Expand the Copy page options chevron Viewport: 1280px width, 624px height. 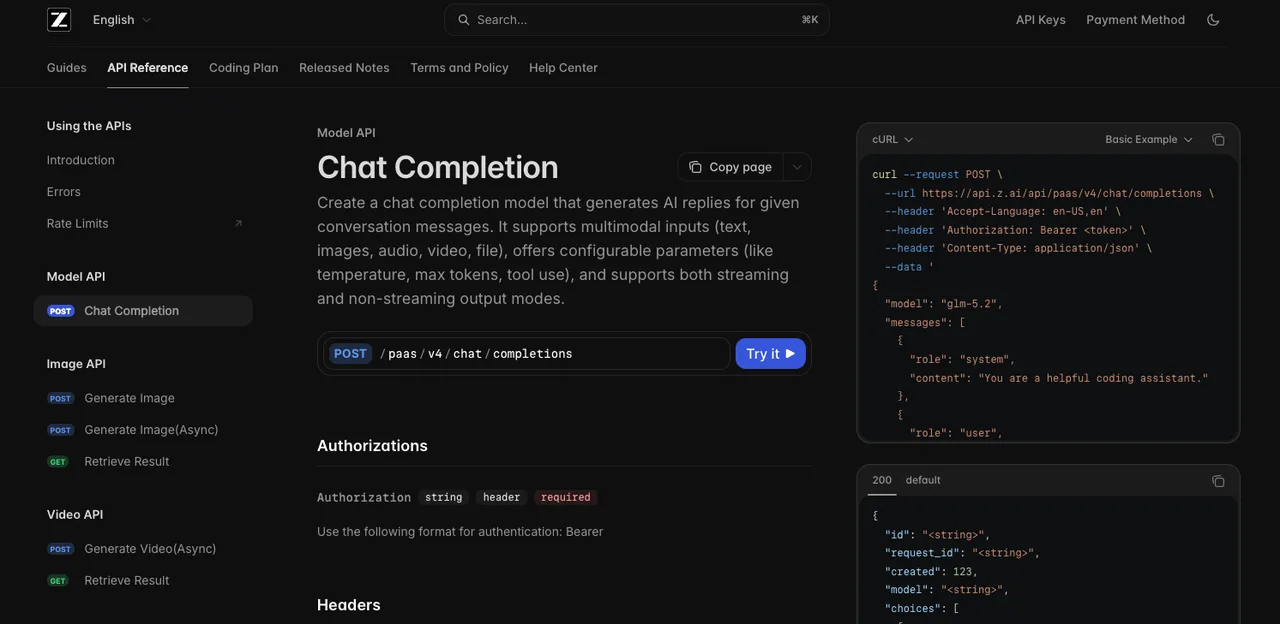(x=797, y=167)
